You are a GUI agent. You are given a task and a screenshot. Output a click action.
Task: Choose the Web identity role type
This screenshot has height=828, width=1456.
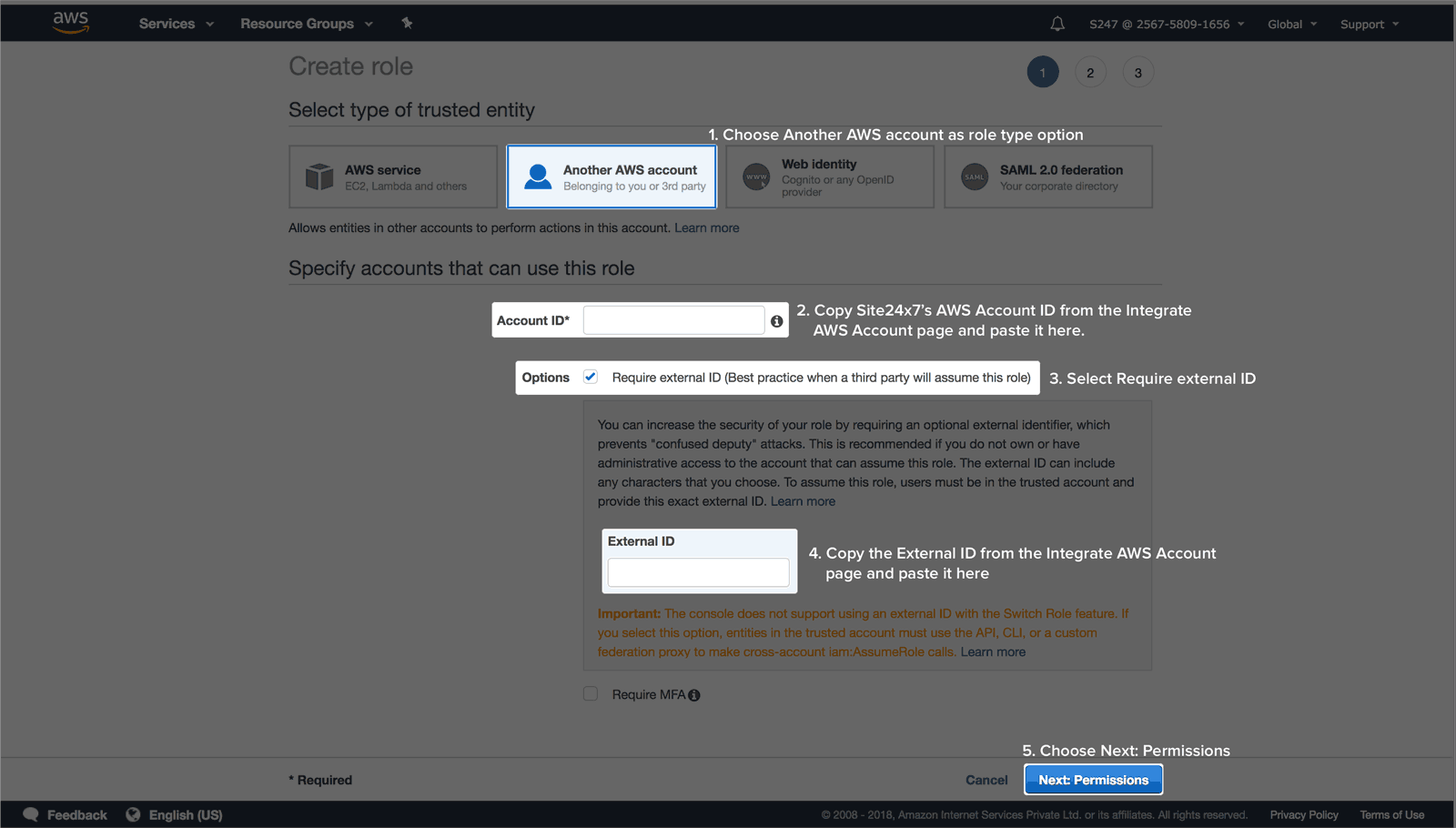(x=829, y=177)
